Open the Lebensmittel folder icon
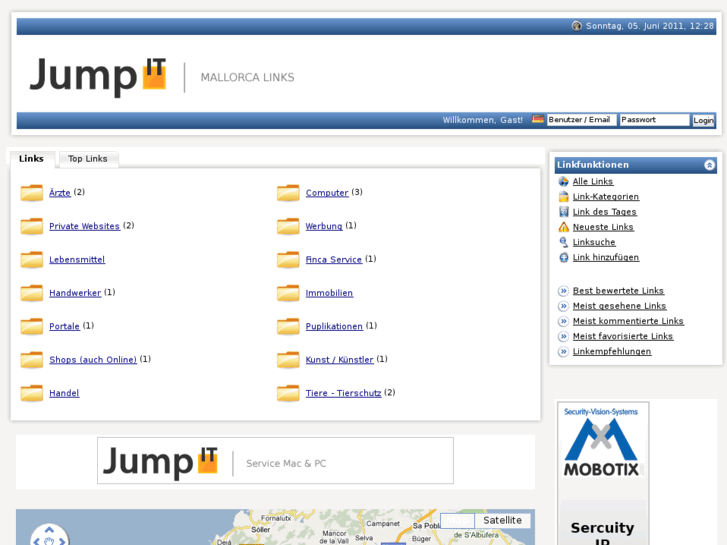This screenshot has width=727, height=545. coord(32,260)
